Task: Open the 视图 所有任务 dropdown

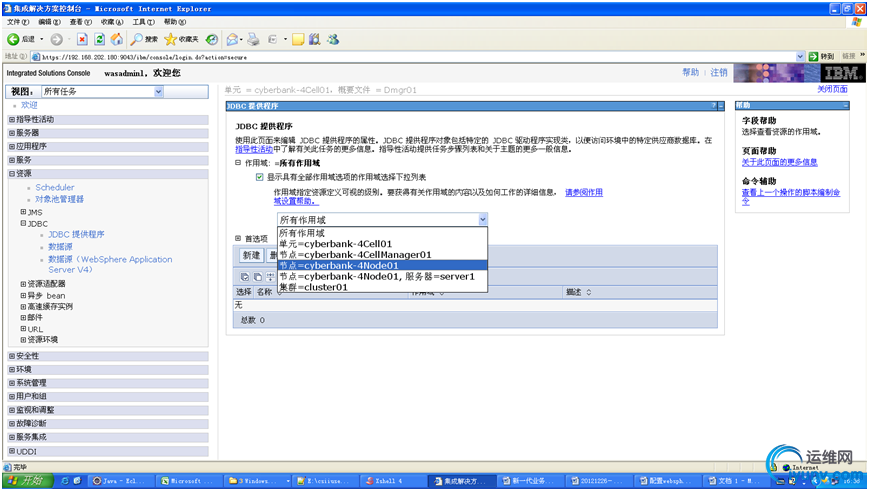Action: pos(159,91)
